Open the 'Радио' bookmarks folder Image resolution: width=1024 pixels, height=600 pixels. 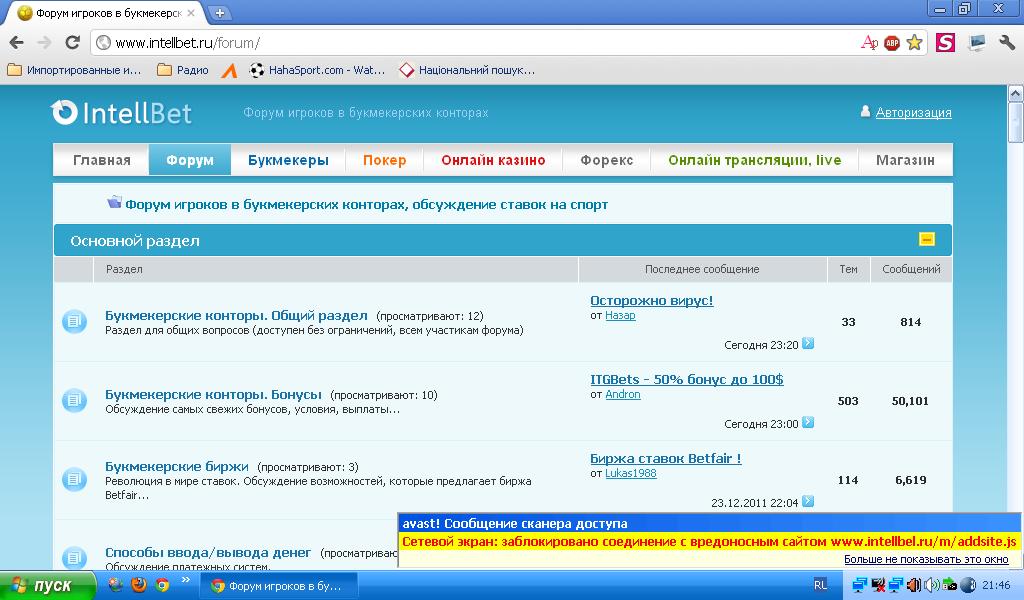click(183, 70)
